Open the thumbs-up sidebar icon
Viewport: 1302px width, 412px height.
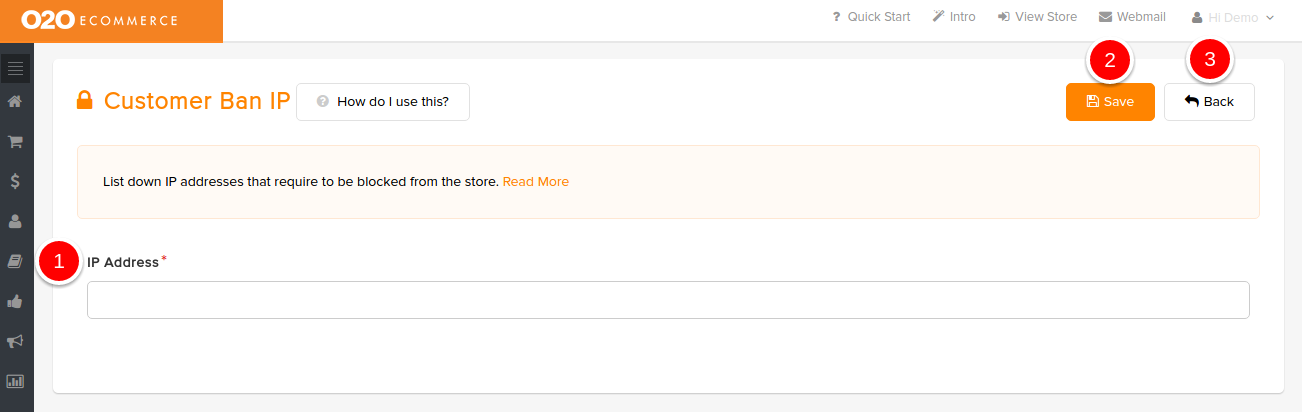click(x=15, y=301)
